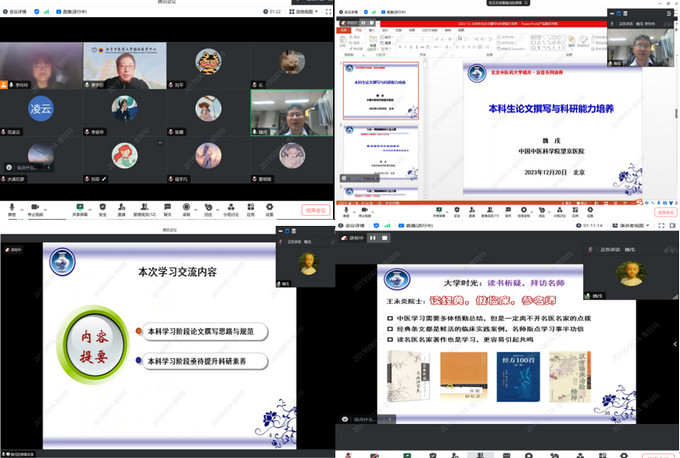Viewport: 680px width, 458px height.
Task: Open Apps in top-left meeting toolbar
Action: coord(251,208)
